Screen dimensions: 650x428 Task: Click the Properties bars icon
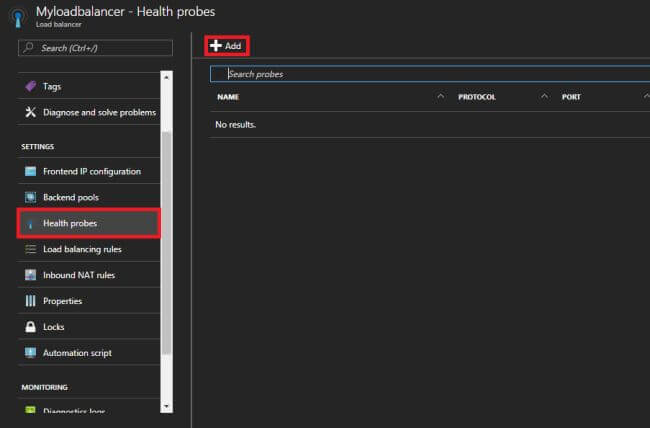coord(31,301)
